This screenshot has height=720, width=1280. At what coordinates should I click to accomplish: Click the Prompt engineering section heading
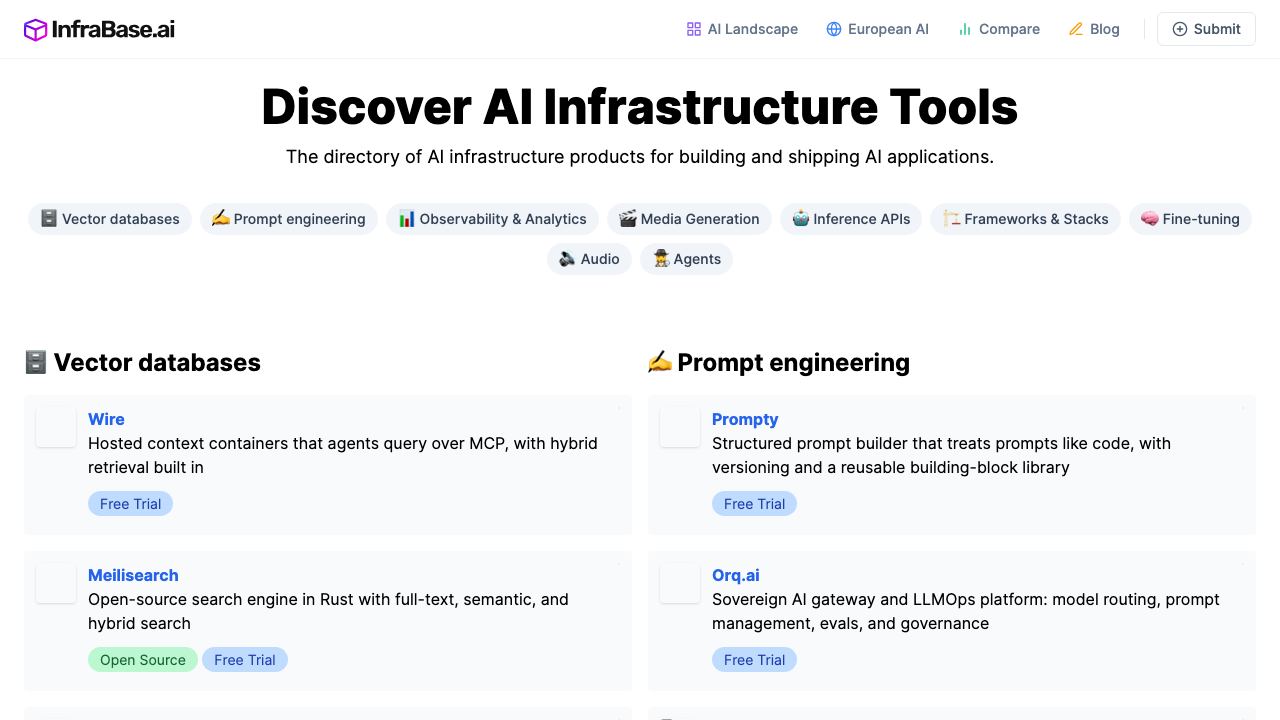coord(779,362)
